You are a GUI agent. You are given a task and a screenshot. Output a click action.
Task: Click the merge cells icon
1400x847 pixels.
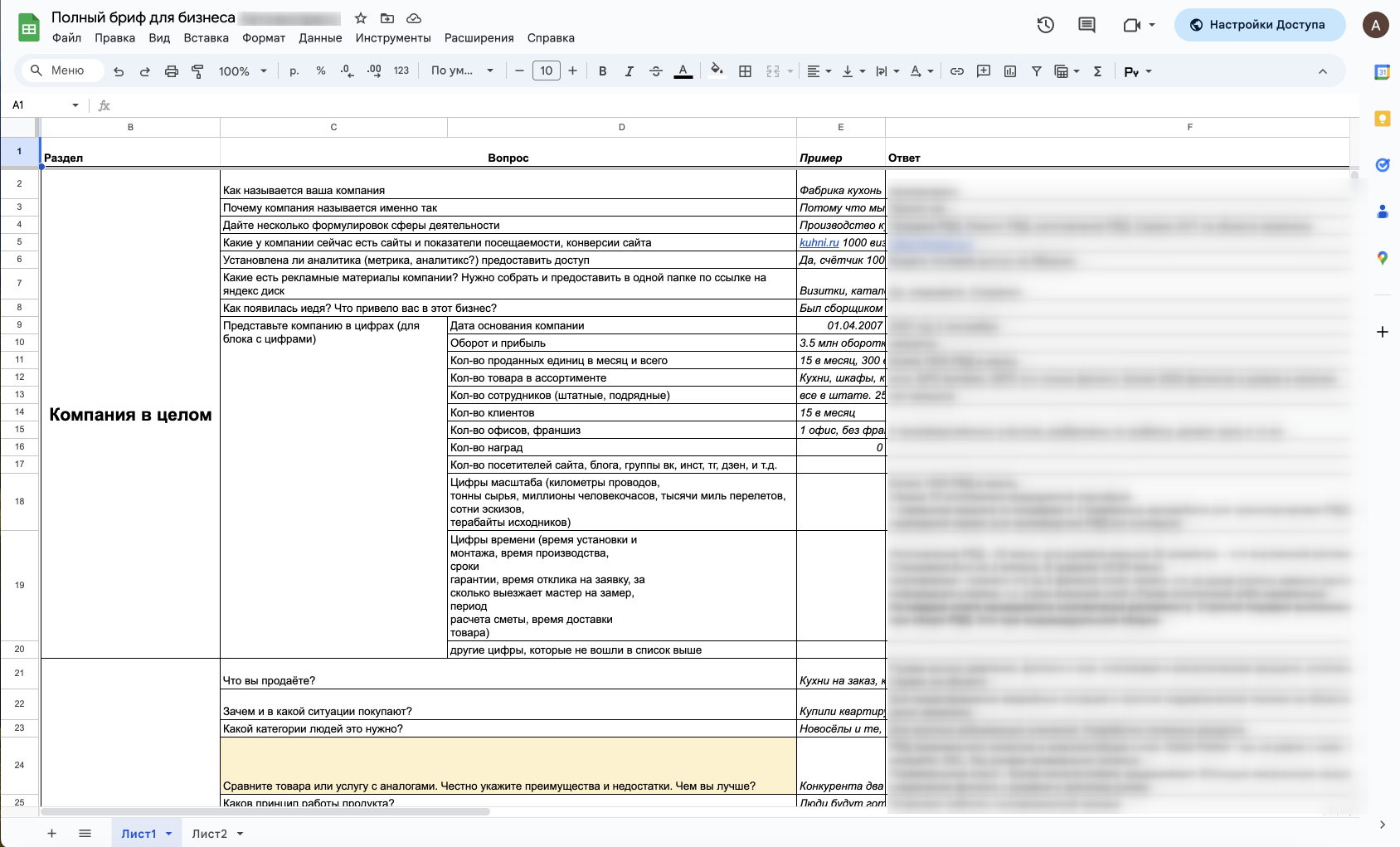[x=773, y=71]
